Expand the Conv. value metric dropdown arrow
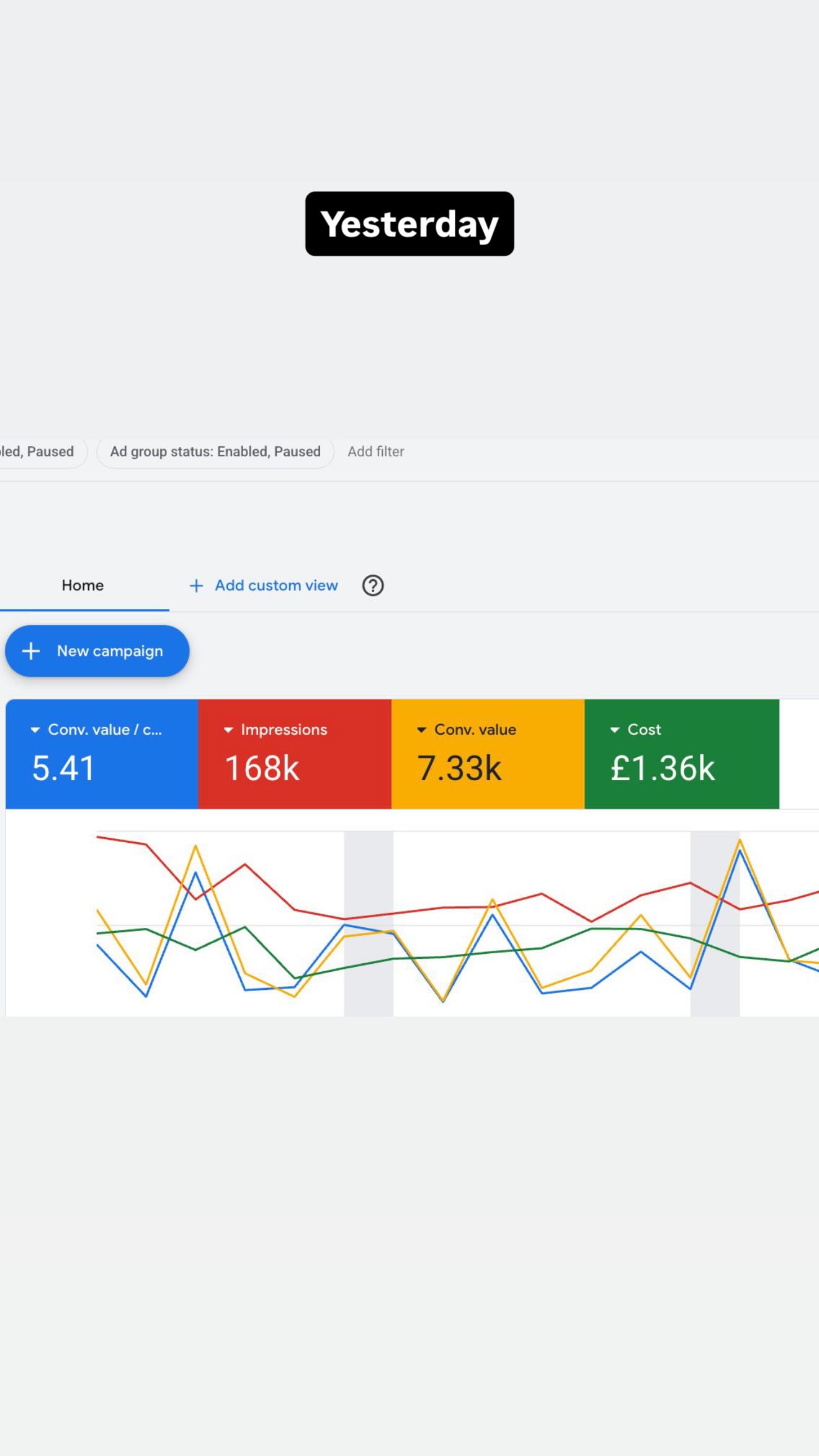 pos(421,730)
